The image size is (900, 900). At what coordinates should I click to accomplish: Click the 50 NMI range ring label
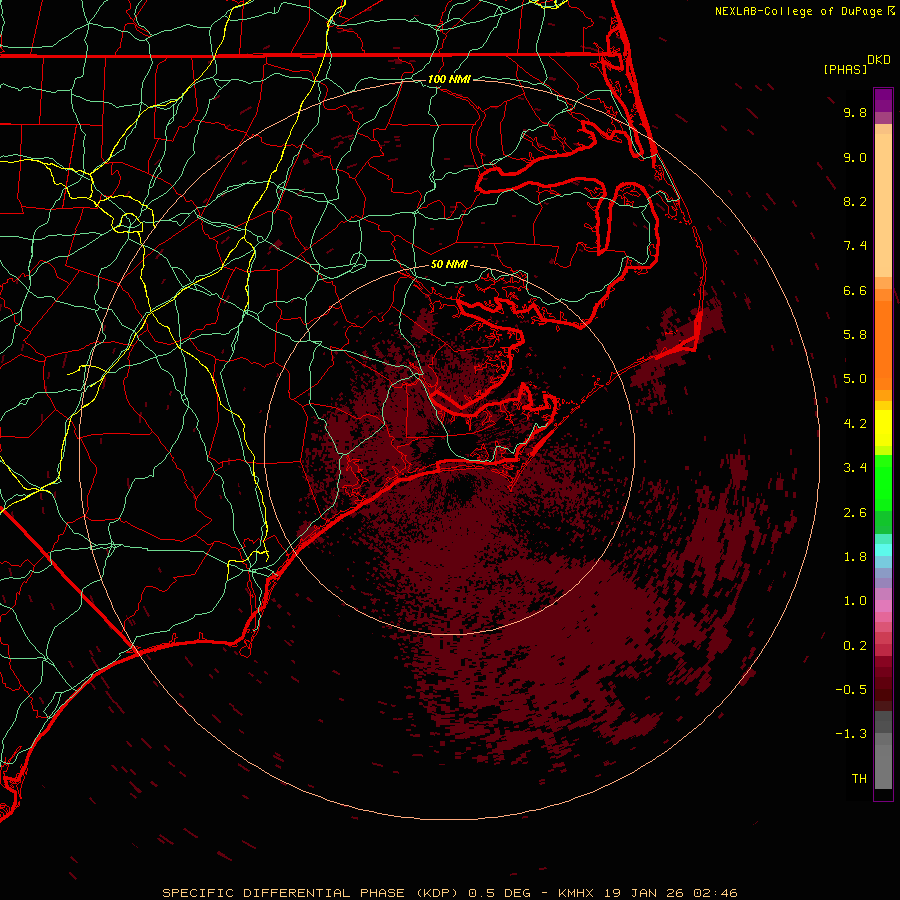tap(449, 264)
